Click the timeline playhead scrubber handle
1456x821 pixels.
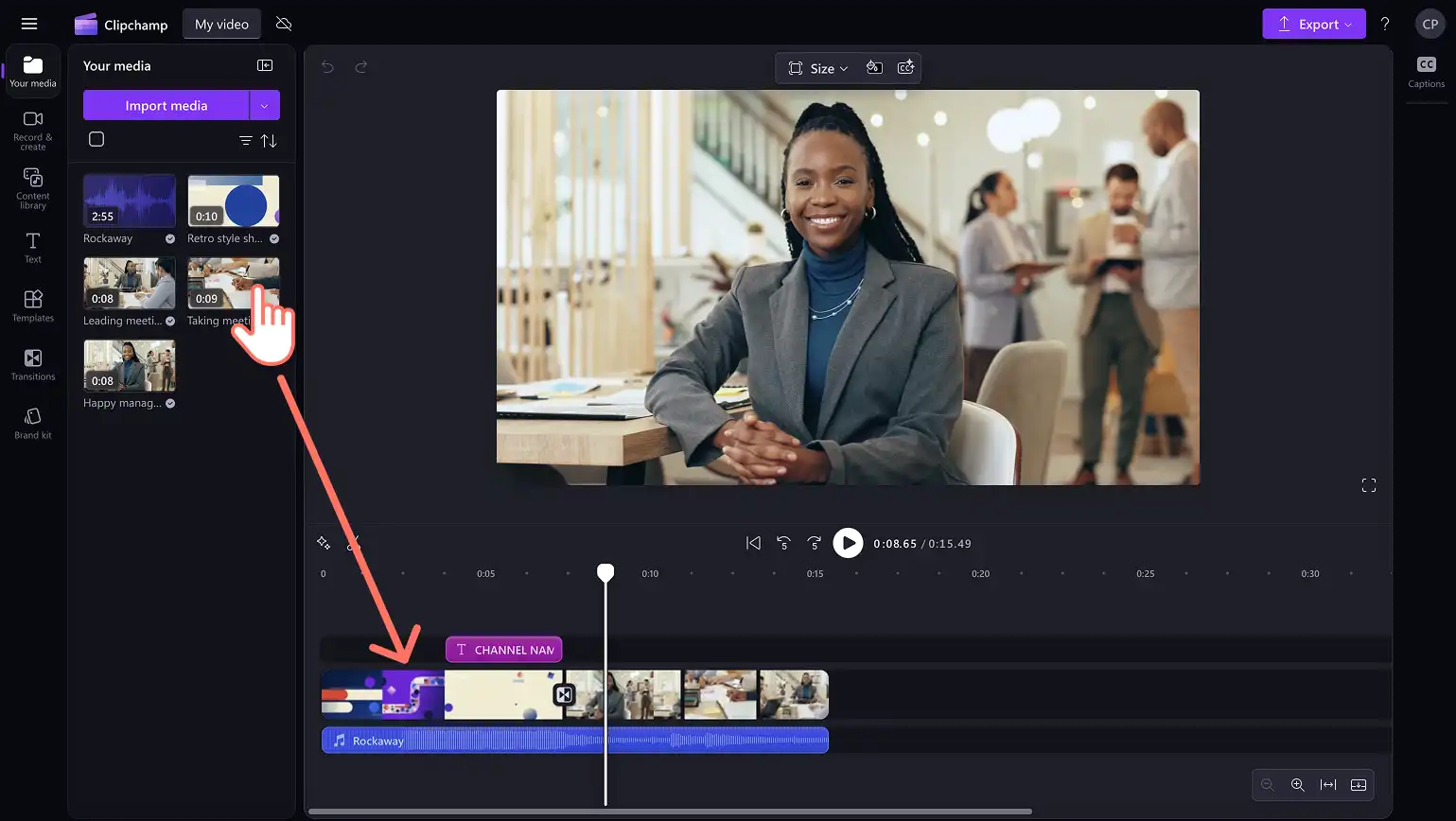pos(605,571)
